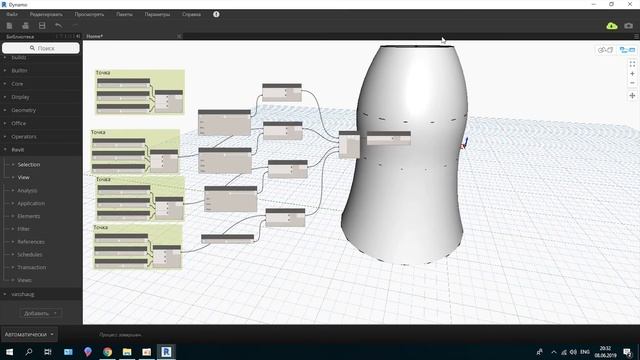
Task: Open the Редактировать menu
Action: [x=46, y=14]
